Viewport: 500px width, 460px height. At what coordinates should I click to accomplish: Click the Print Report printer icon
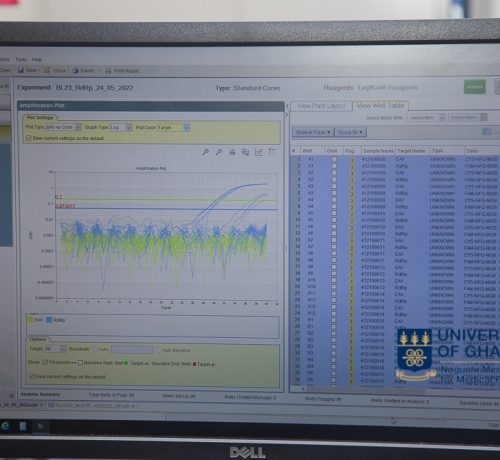pos(108,71)
